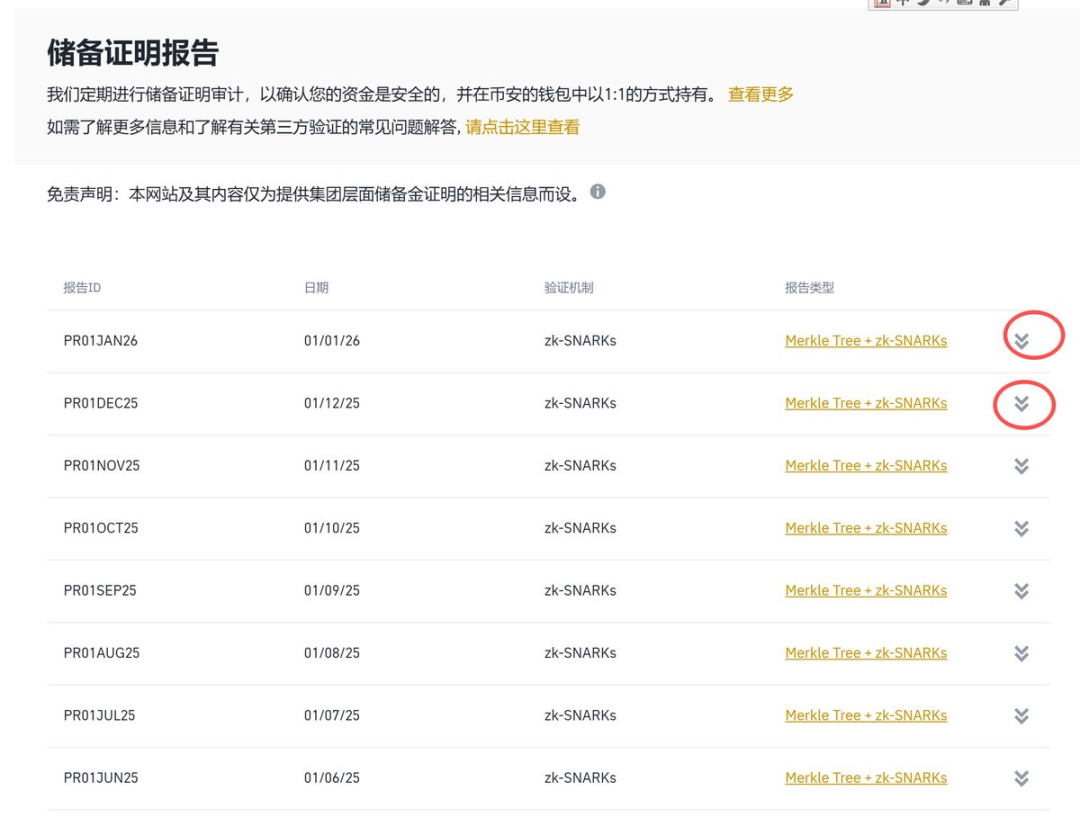
Task: Expand the PR01JUN25 report row
Action: (x=1021, y=778)
